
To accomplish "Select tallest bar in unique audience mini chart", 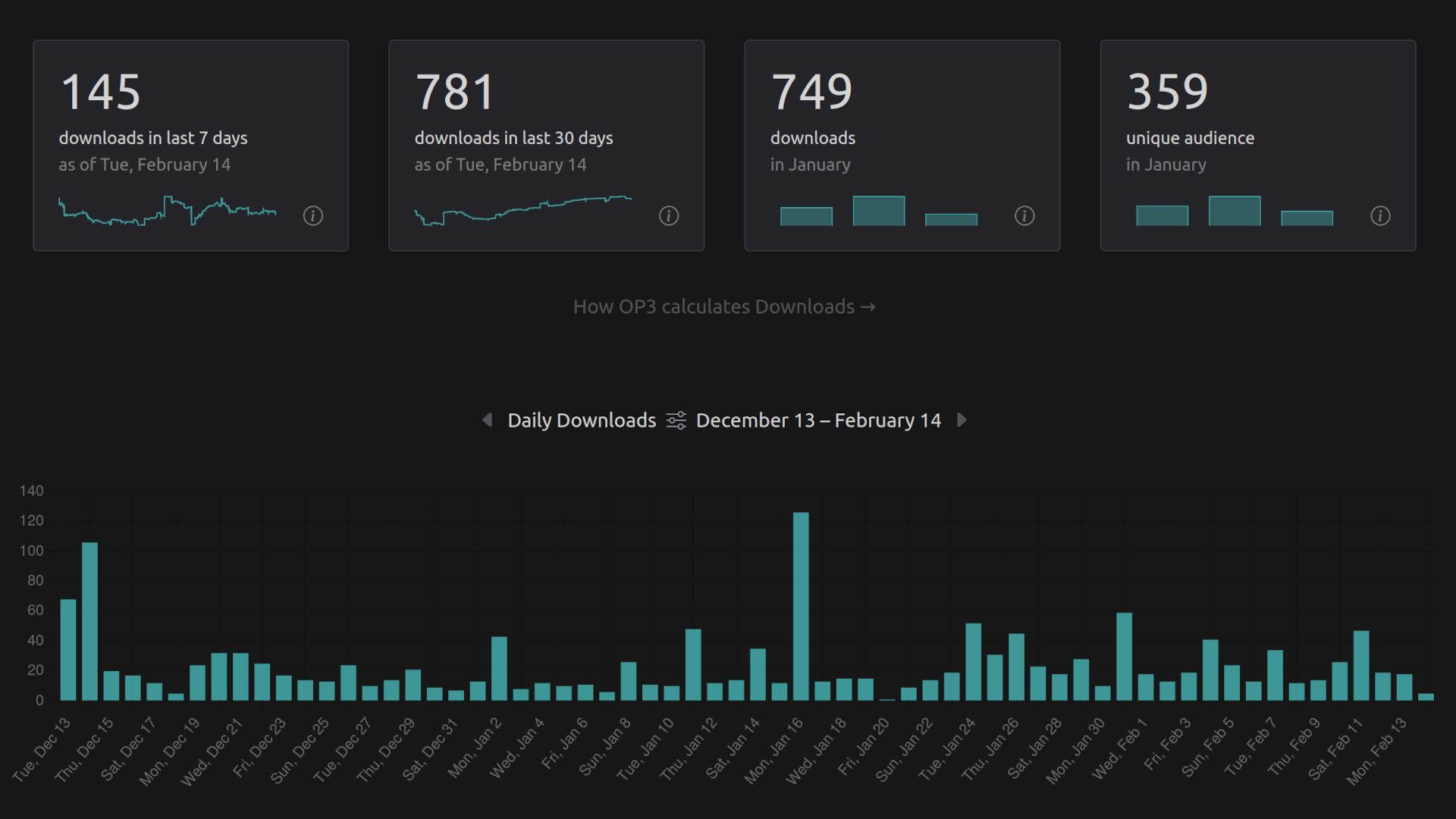I will [1234, 211].
